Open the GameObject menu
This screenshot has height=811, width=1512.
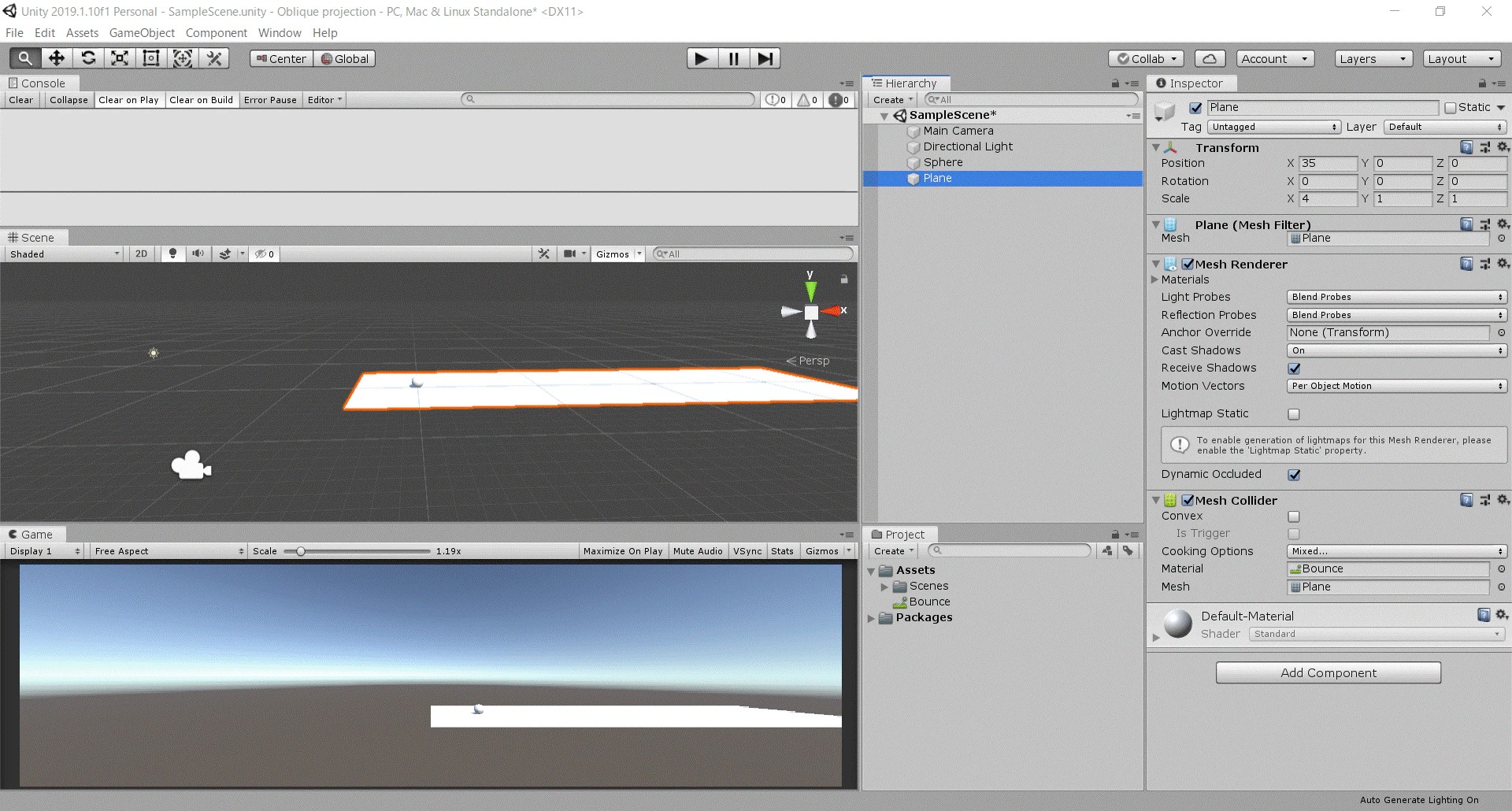(x=142, y=32)
